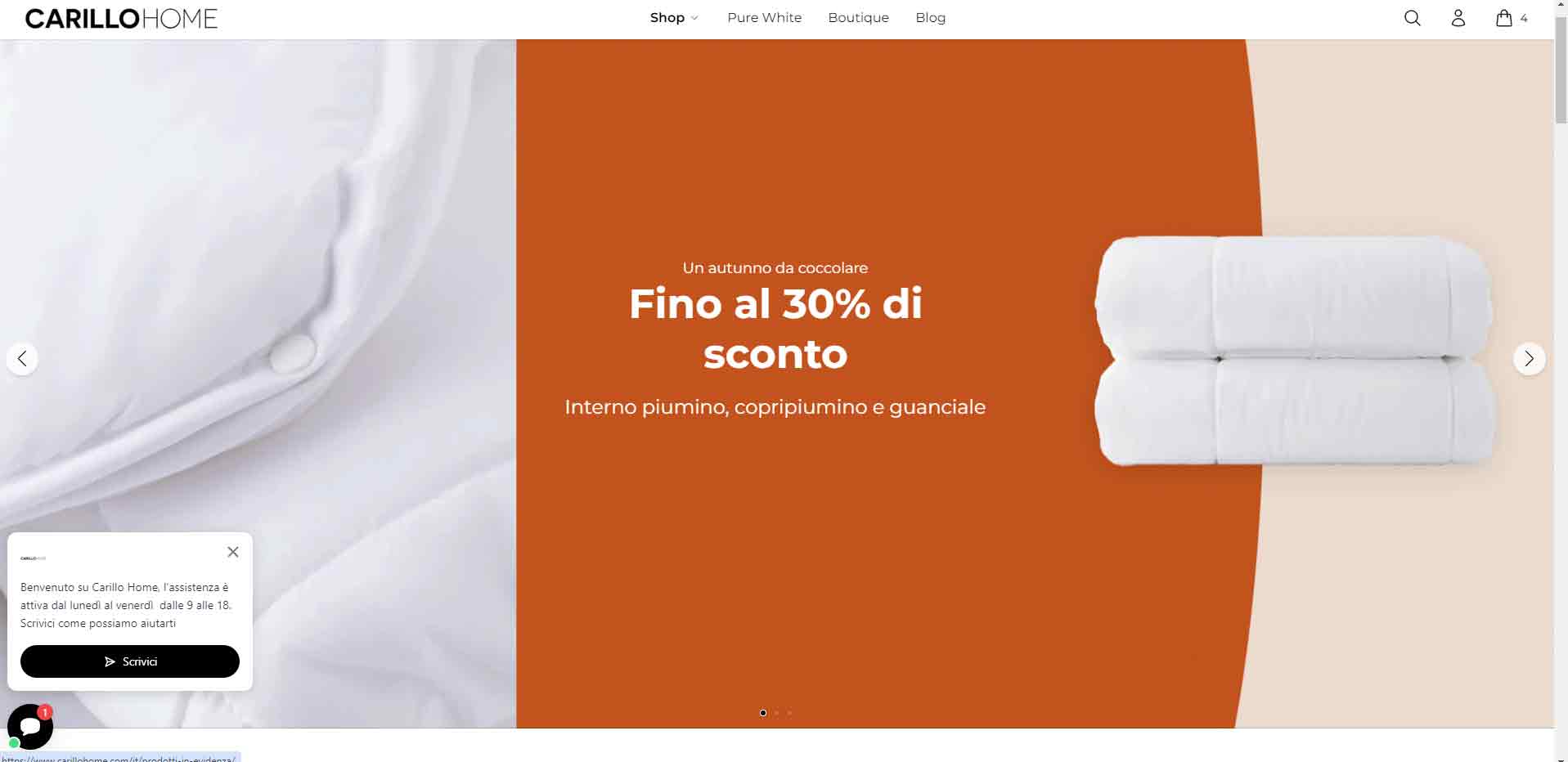Click the Fino al 30% di sconto banner

(x=775, y=329)
